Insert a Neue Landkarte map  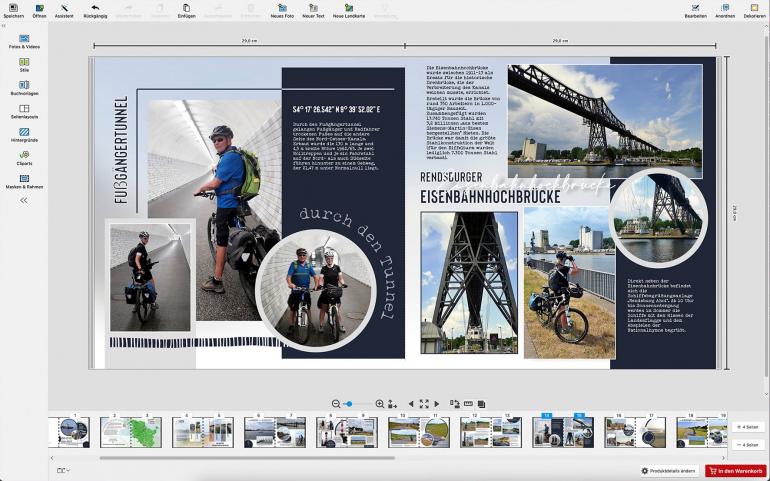349,9
